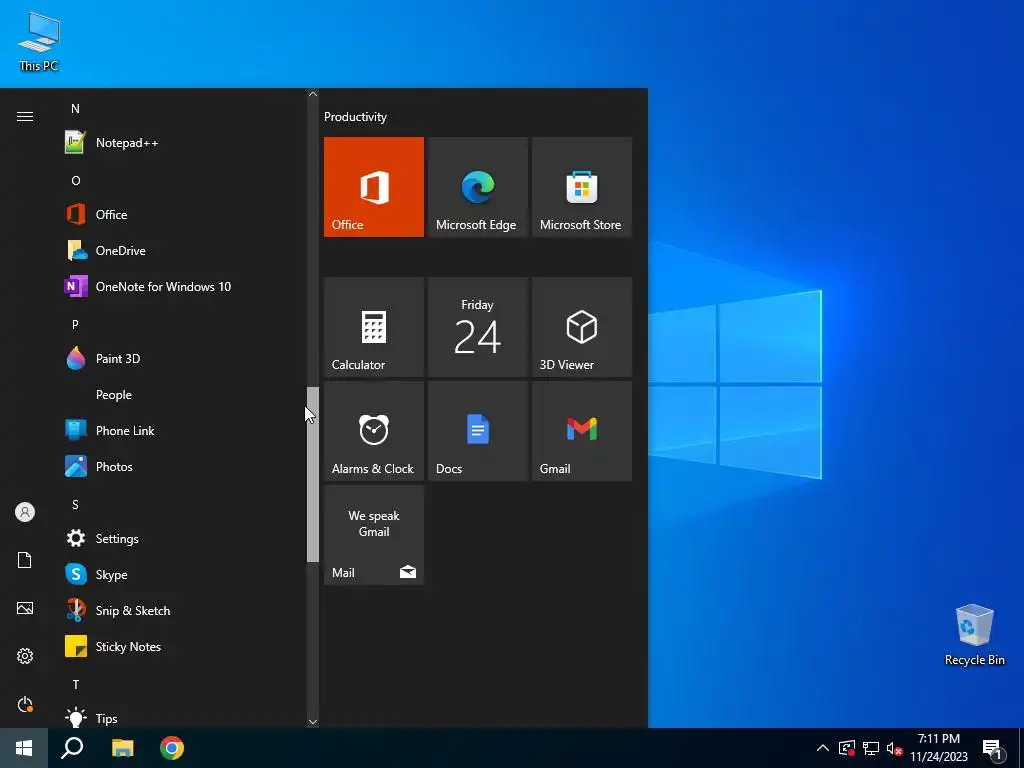Image resolution: width=1024 pixels, height=768 pixels.
Task: Launch the 3D Viewer tile
Action: (x=582, y=327)
